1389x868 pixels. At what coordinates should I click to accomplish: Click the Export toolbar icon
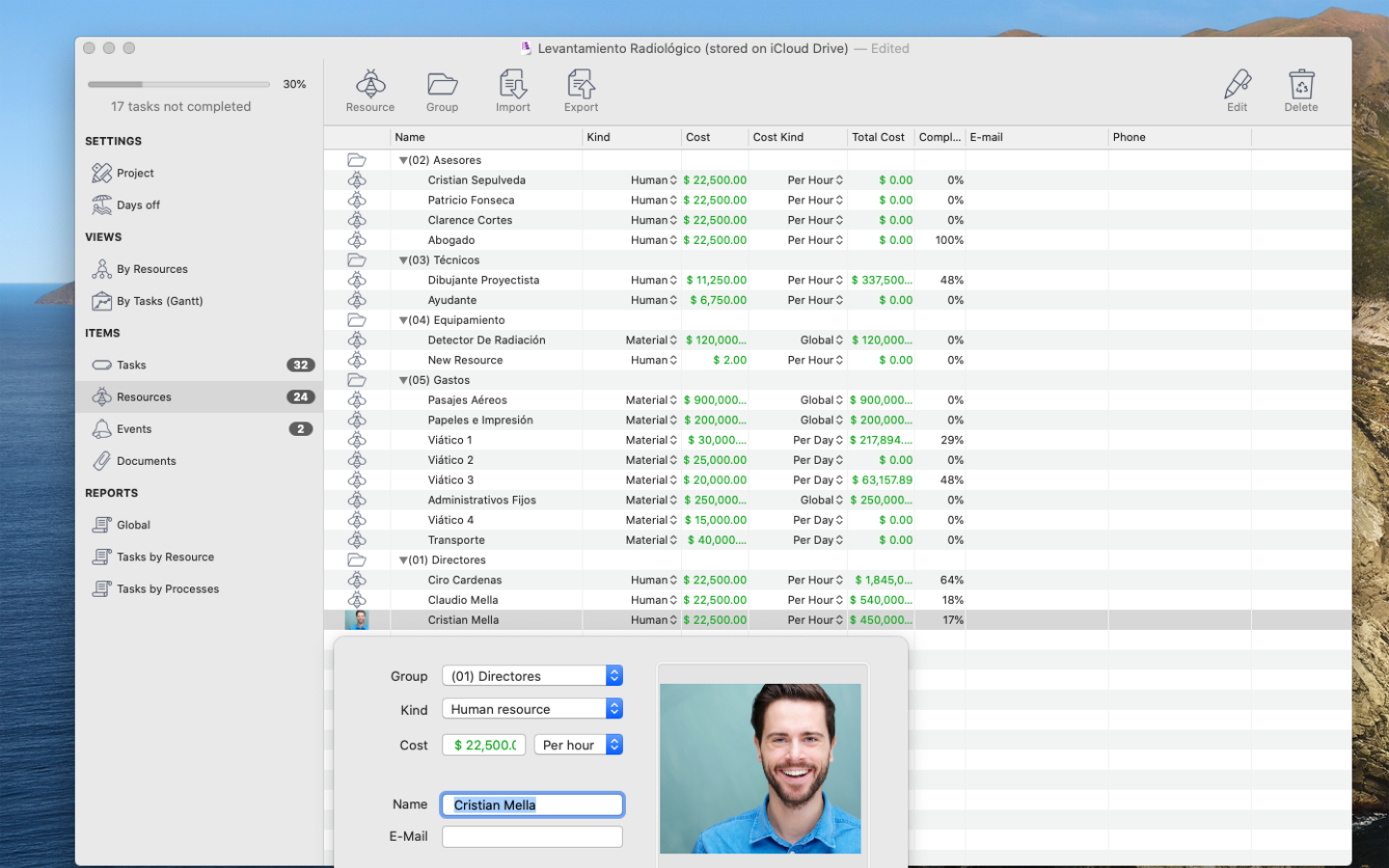[x=581, y=85]
